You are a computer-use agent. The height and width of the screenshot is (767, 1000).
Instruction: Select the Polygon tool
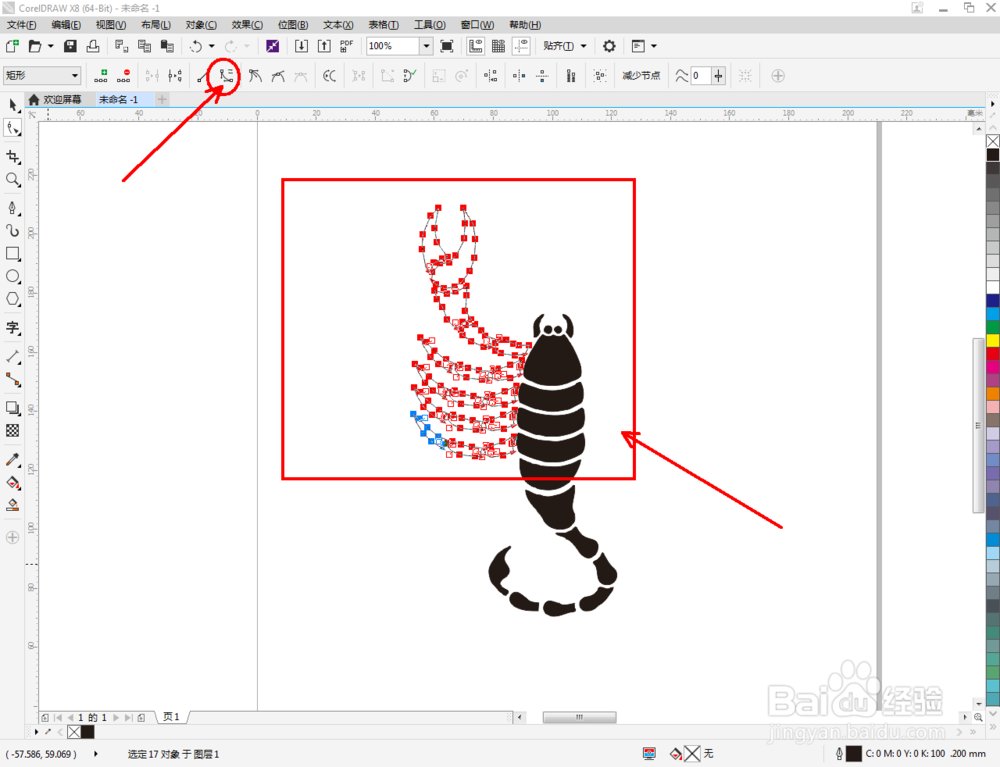[13, 299]
